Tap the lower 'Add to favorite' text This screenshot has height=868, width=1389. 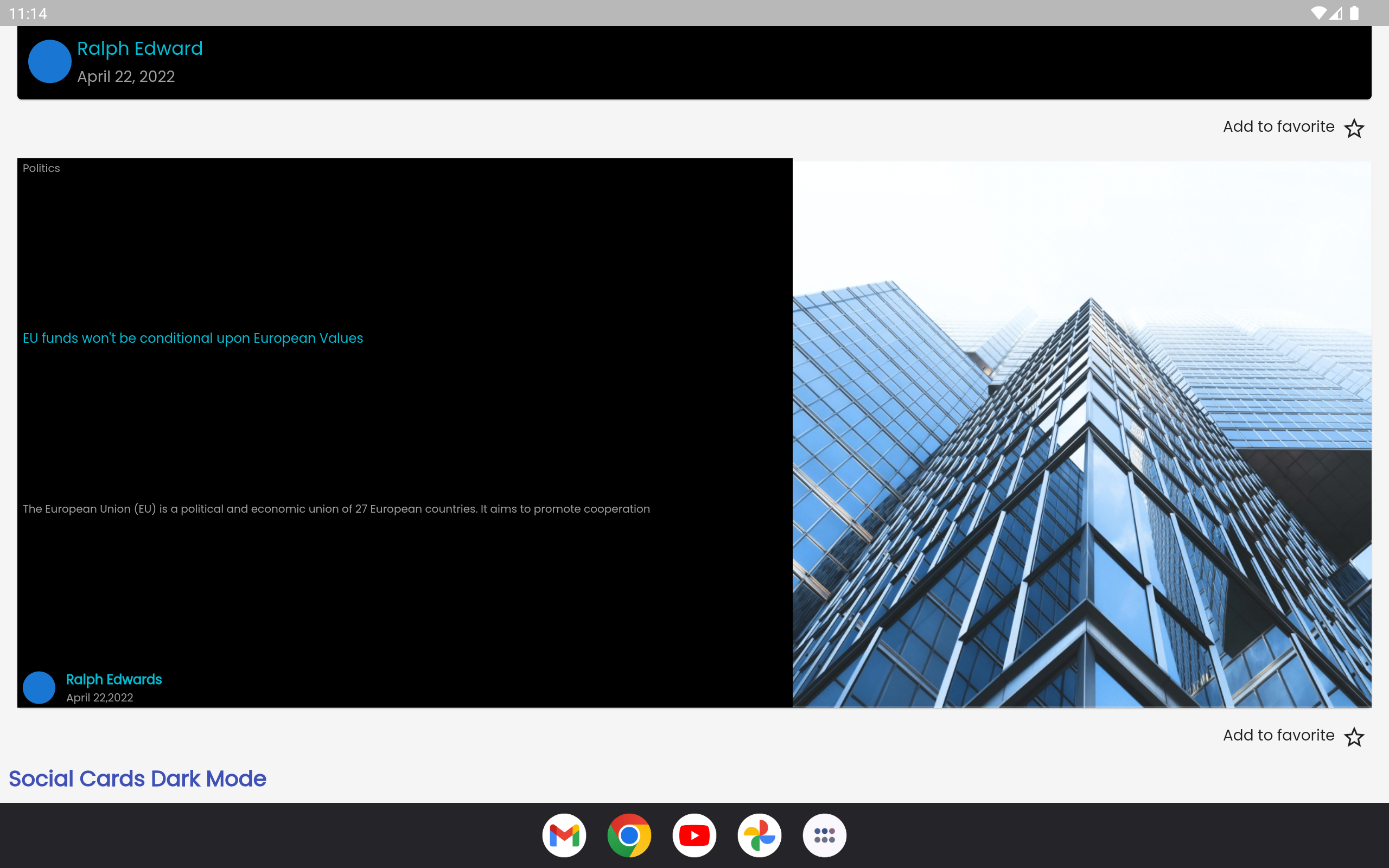pyautogui.click(x=1278, y=736)
